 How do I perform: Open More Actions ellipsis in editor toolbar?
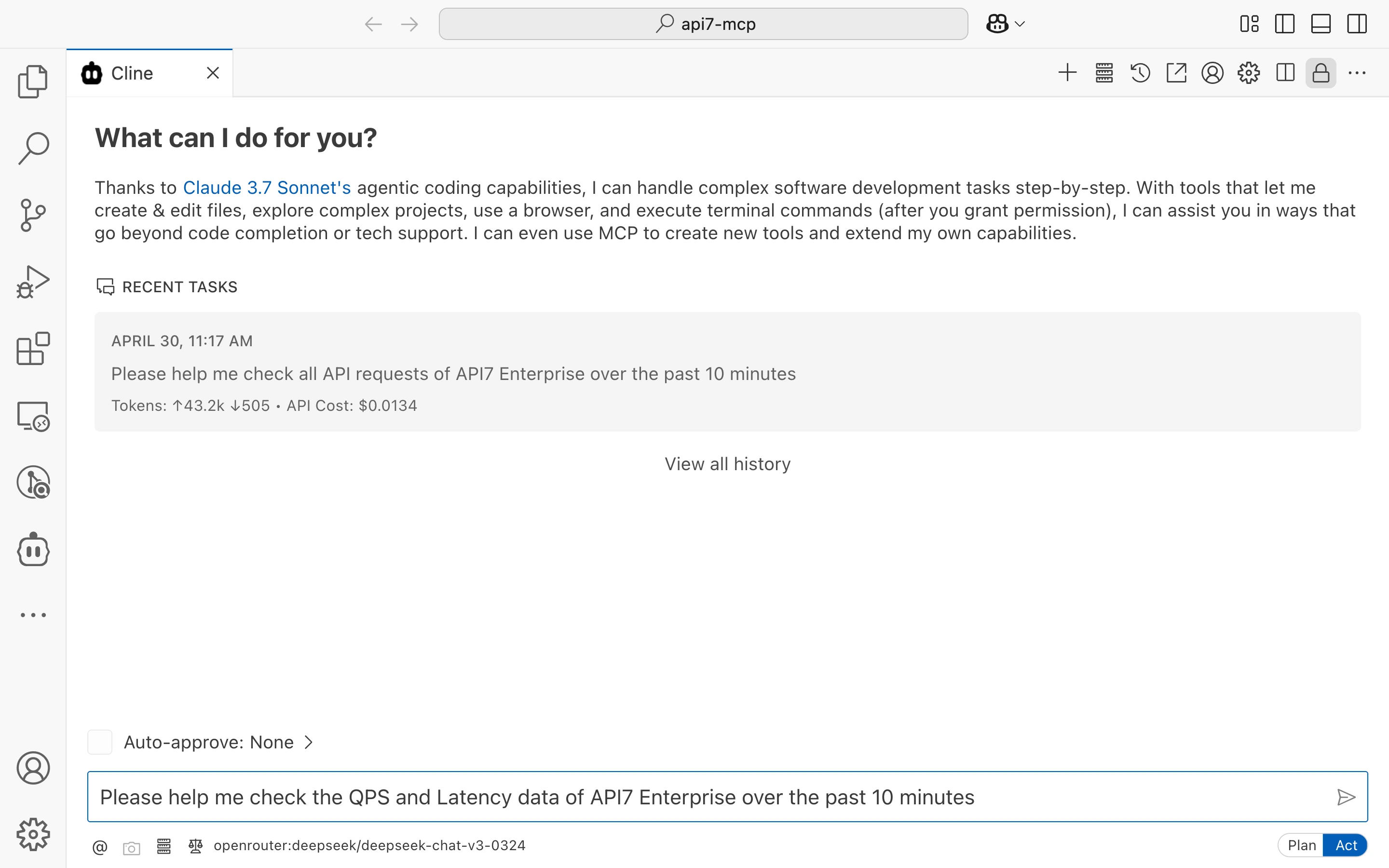(1357, 73)
